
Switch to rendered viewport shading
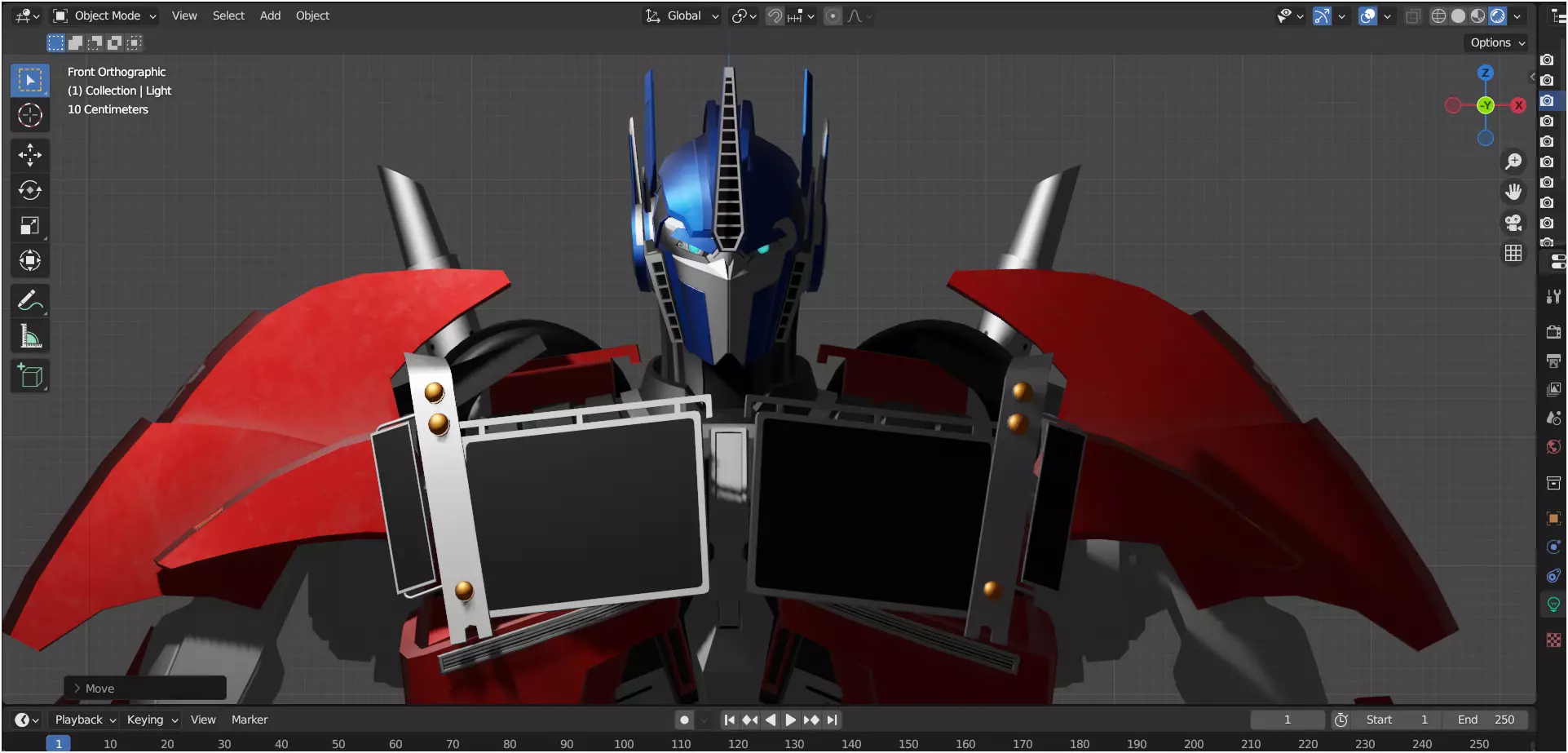tap(1498, 16)
